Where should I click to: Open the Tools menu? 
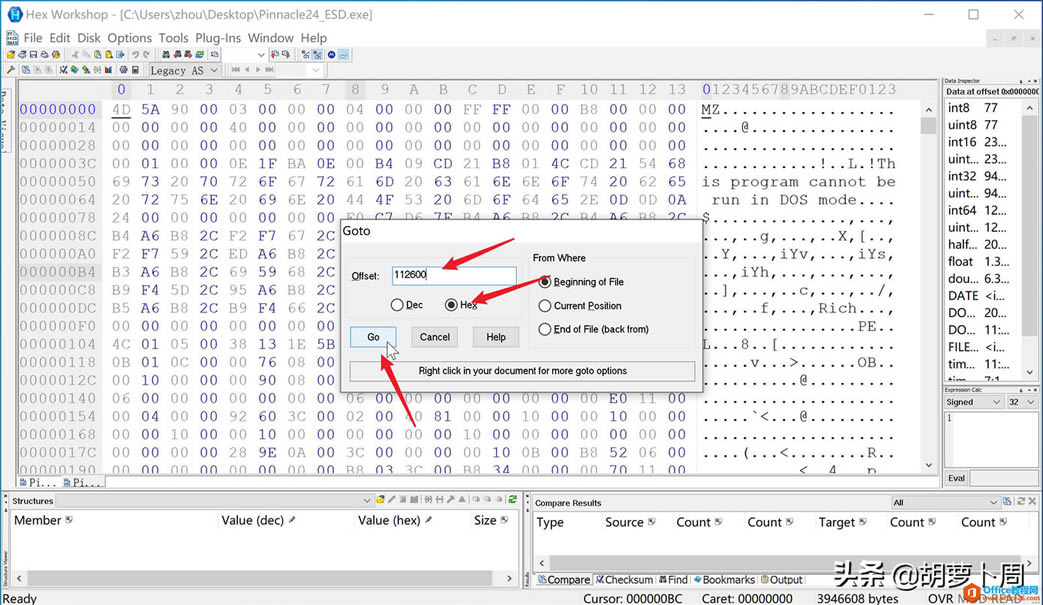(173, 38)
